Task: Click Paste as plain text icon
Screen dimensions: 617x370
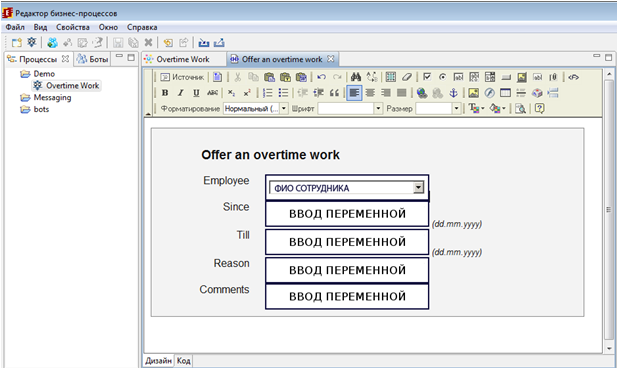Action: [x=285, y=77]
